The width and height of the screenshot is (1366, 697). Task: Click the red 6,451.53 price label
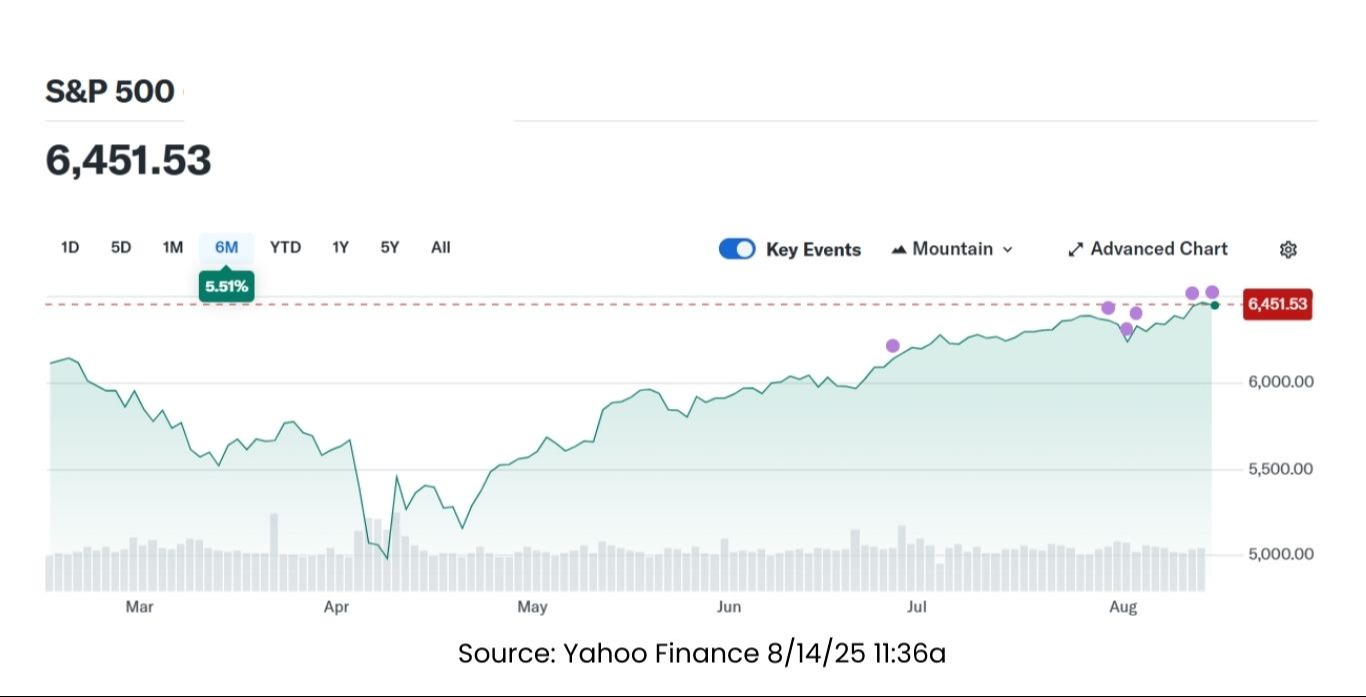coord(1277,304)
